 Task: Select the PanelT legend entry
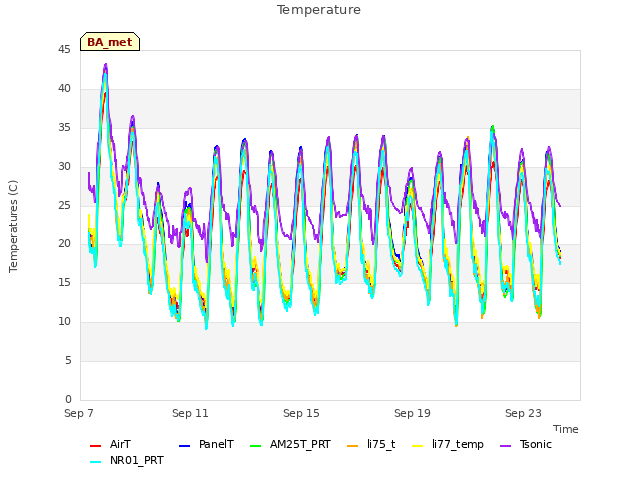tap(207, 444)
